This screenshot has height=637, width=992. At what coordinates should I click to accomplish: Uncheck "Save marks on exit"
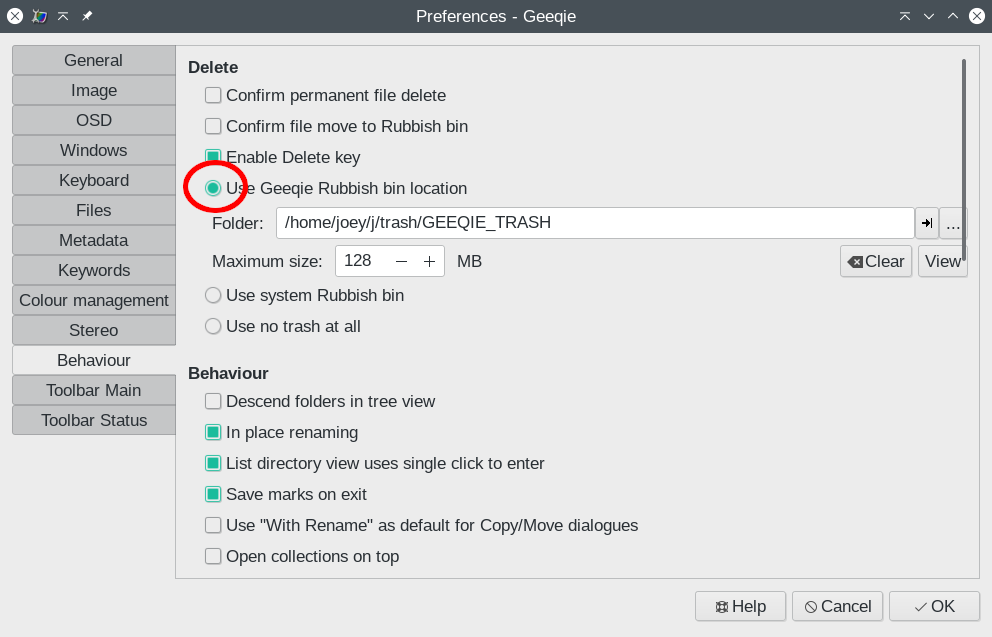click(213, 494)
